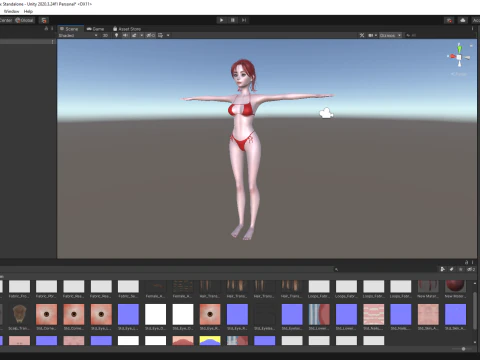The image size is (480, 360).
Task: Open the component tools wrench icon
Action: [x=362, y=35]
